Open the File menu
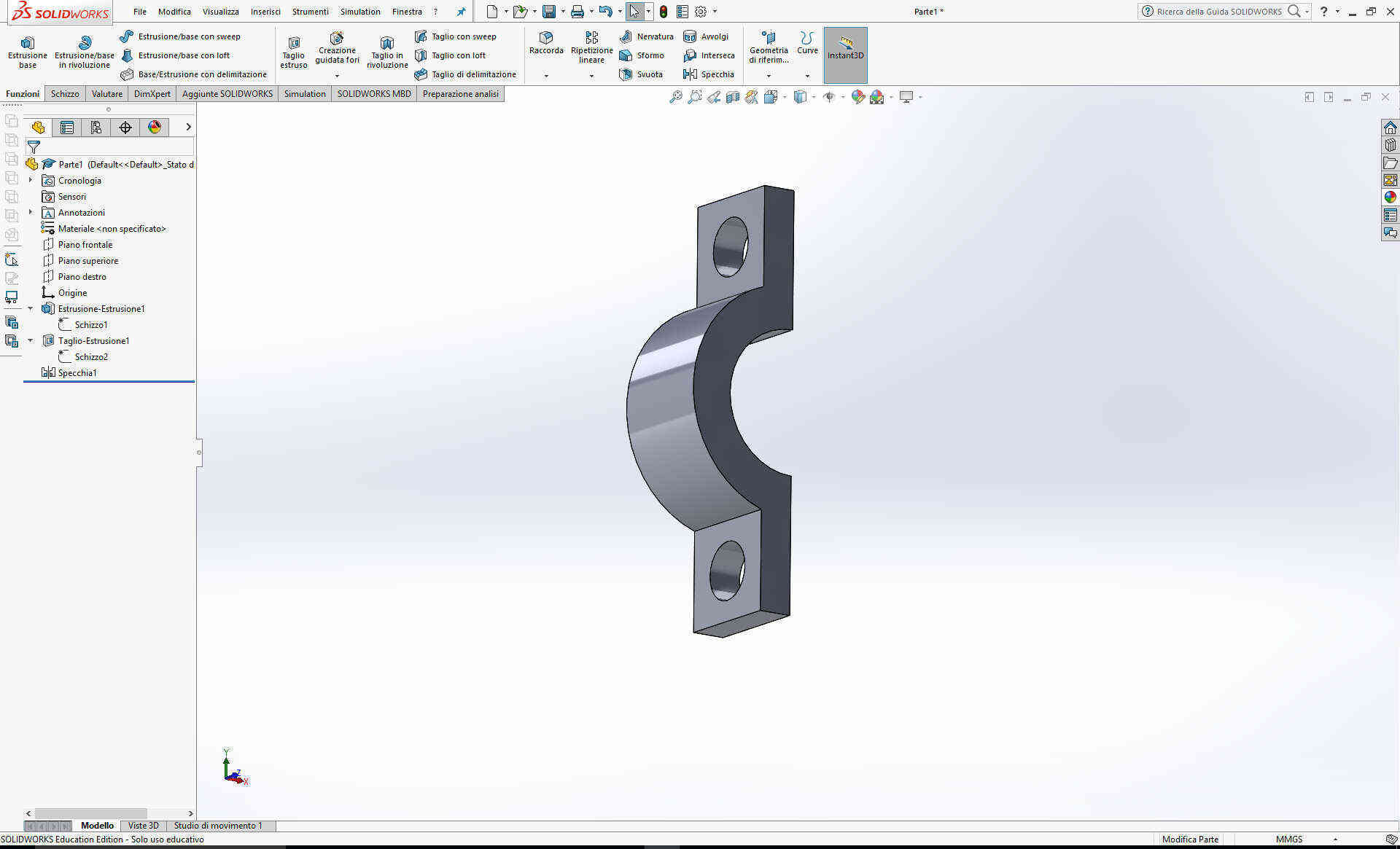 [140, 12]
